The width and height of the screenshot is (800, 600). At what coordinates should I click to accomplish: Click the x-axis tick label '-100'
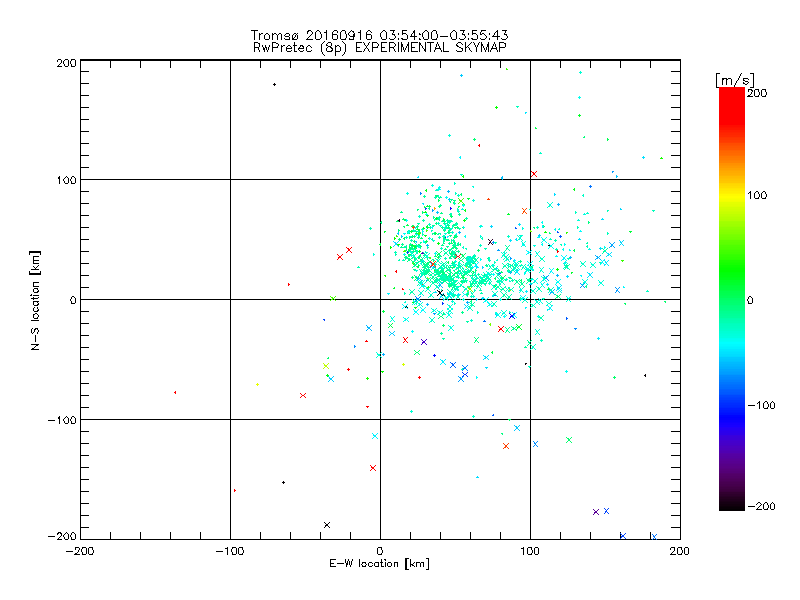pyautogui.click(x=230, y=552)
